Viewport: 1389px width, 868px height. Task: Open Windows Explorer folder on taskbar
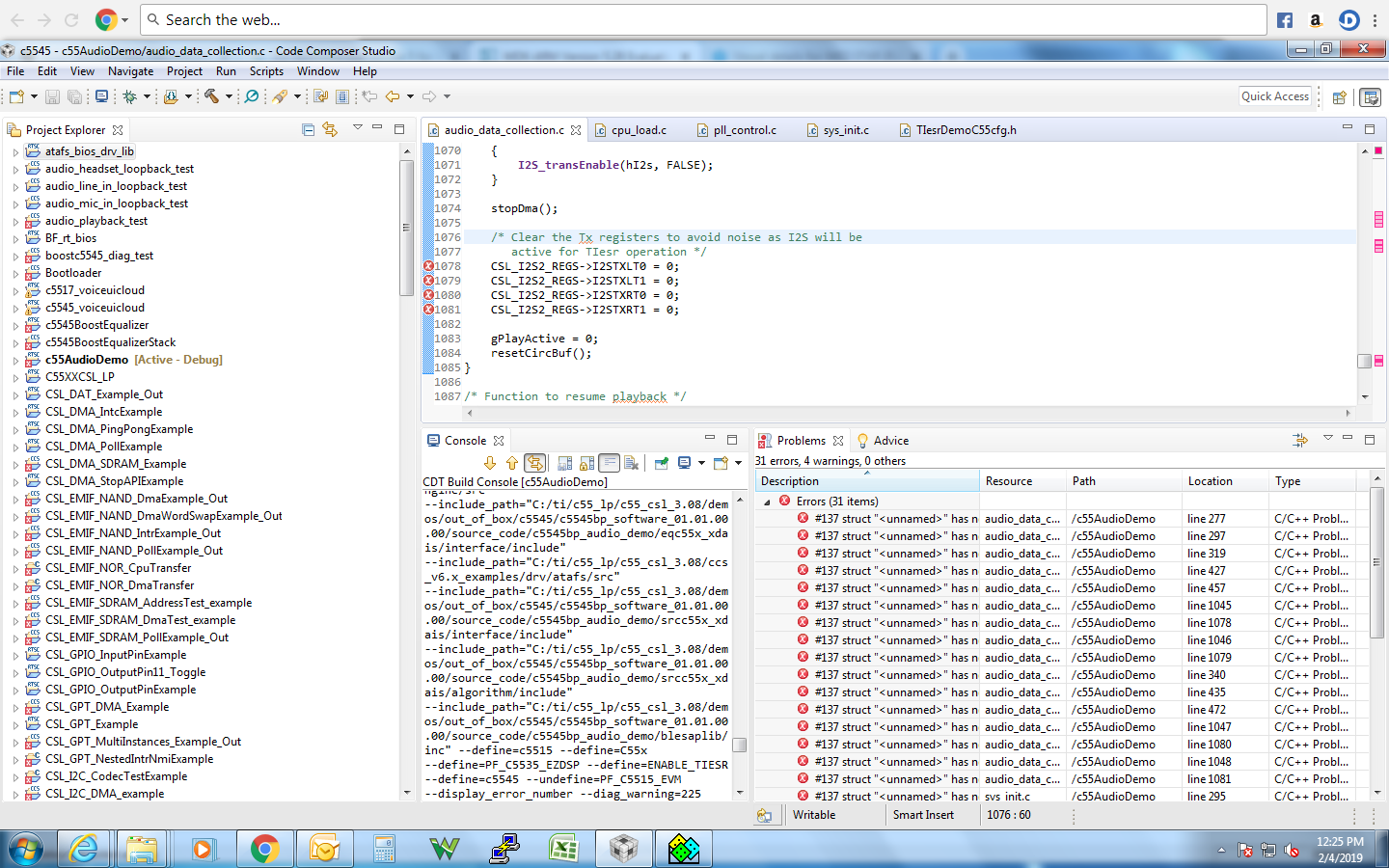pyautogui.click(x=141, y=849)
